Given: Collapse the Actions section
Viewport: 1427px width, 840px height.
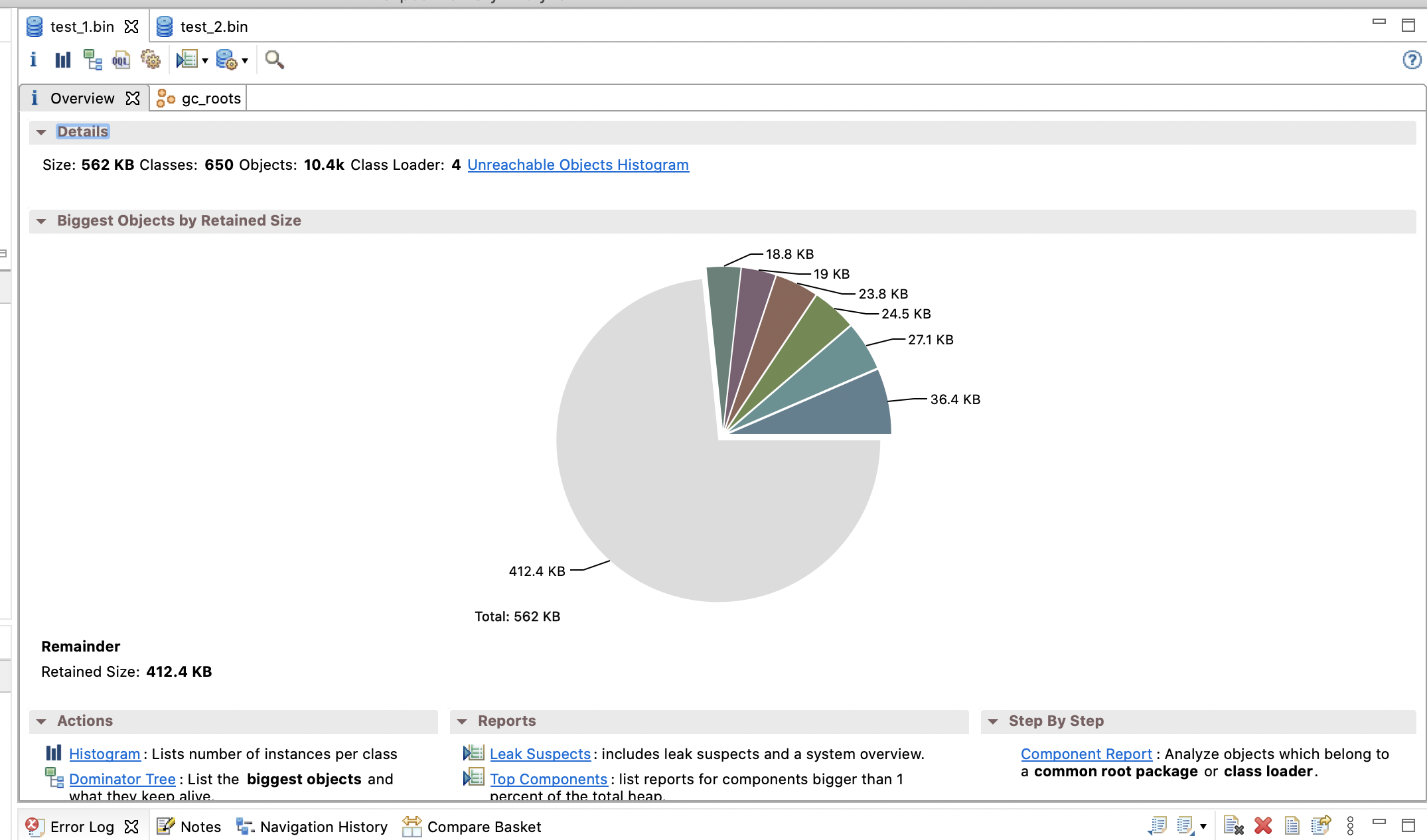Looking at the screenshot, I should (41, 721).
